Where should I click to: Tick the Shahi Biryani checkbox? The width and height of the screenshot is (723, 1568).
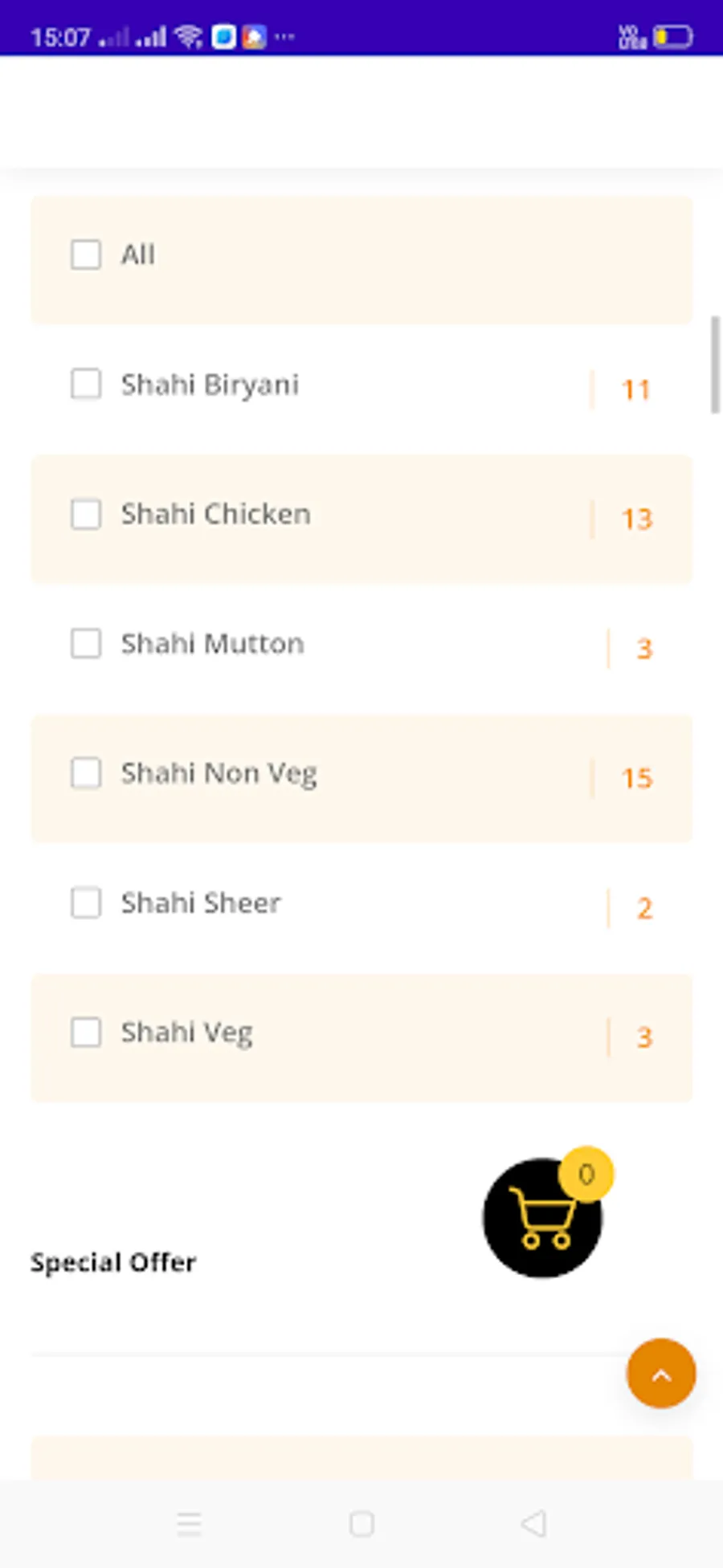tap(86, 384)
